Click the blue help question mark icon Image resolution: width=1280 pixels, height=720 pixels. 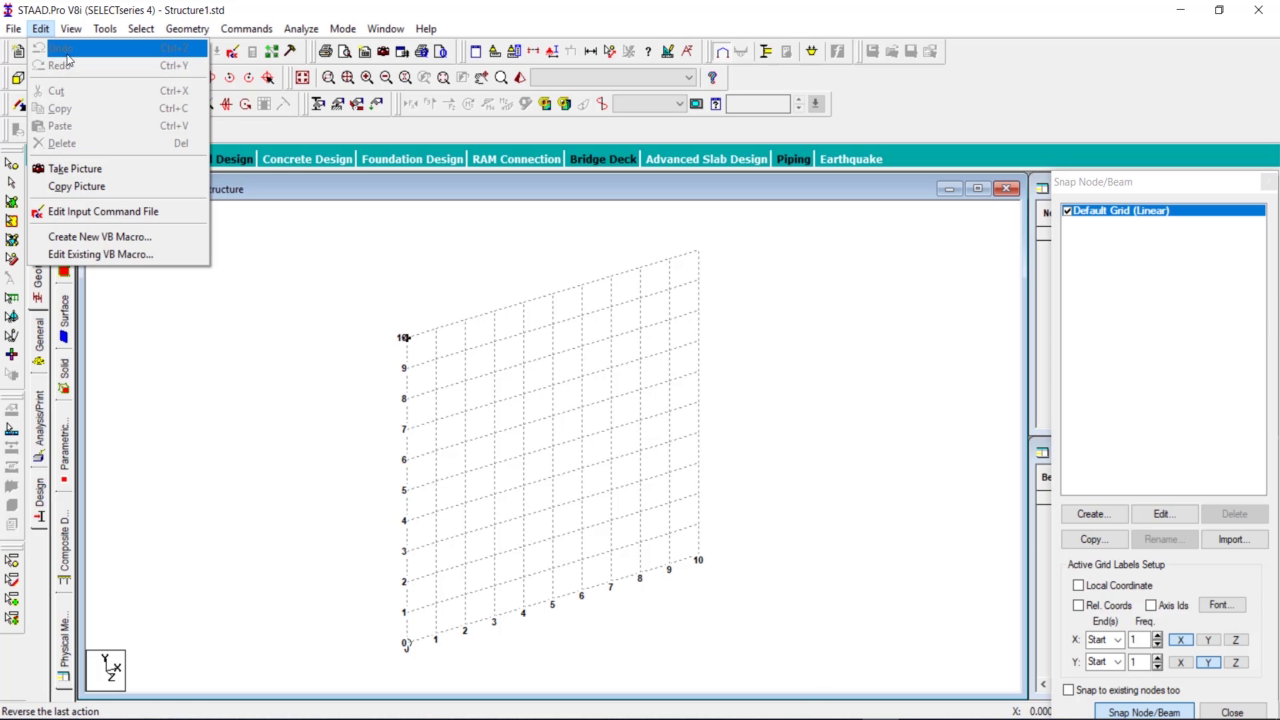[x=712, y=77]
